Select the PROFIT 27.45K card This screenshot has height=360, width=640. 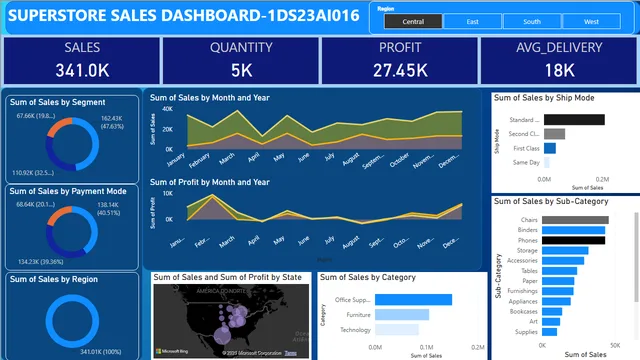click(x=400, y=60)
